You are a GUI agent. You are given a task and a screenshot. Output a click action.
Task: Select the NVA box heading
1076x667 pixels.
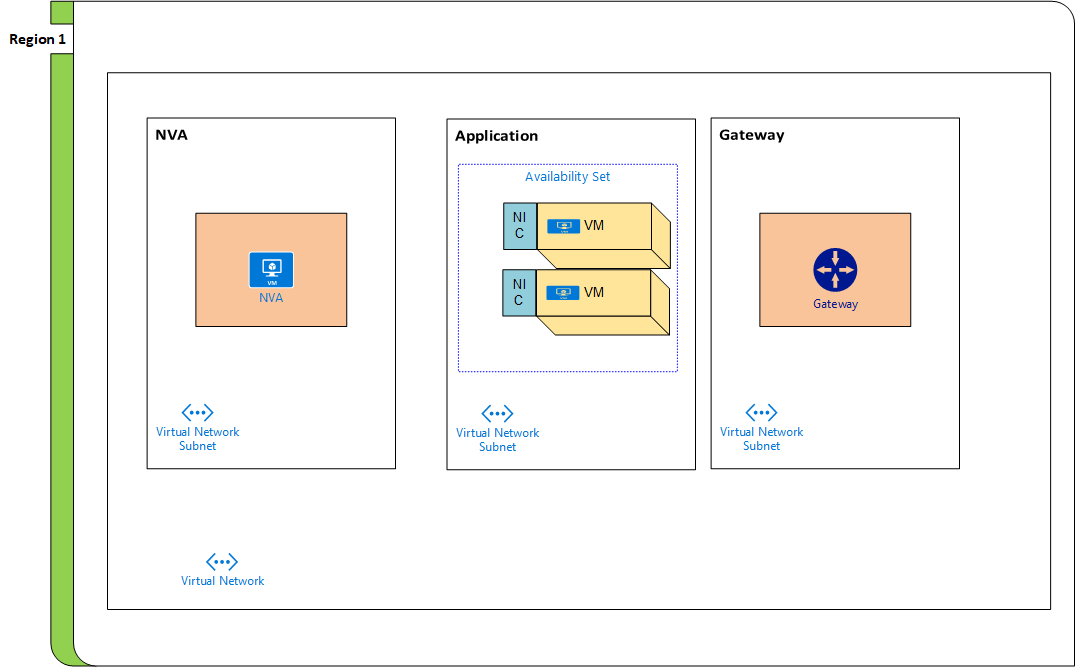coord(172,134)
